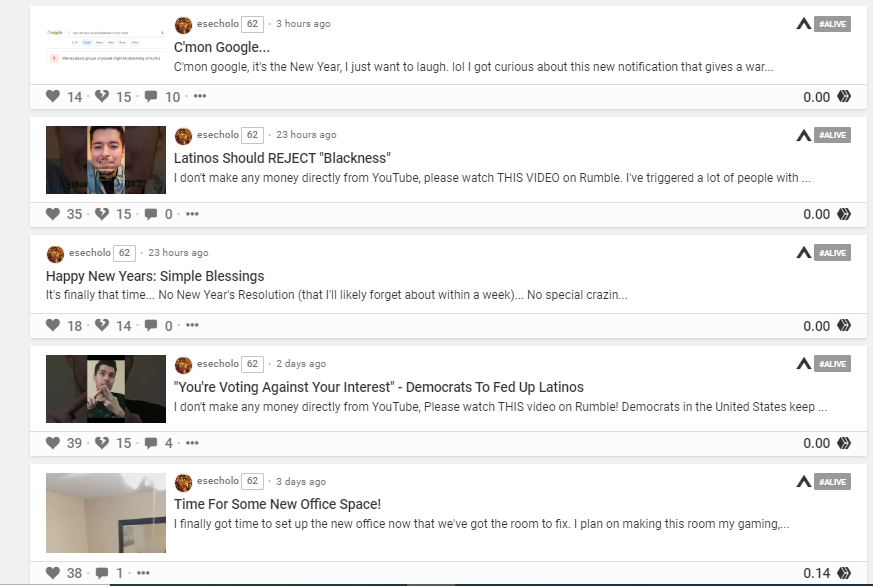Open esecholo username on "C'mon Google..." post
Screen dimensions: 873x586
tap(218, 24)
